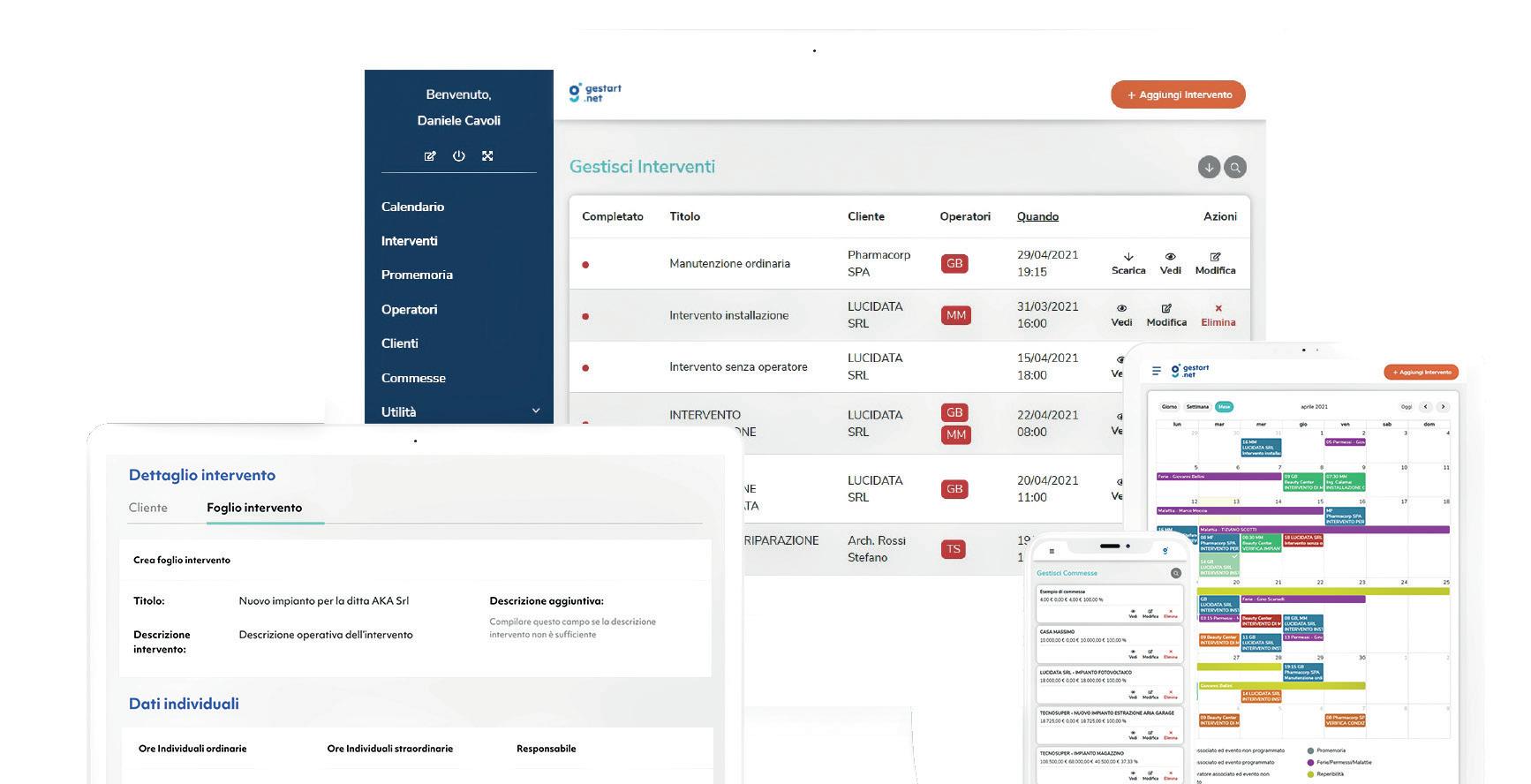The width and height of the screenshot is (1531, 784).
Task: Go to next month in tablet calendar
Action: 1443,407
